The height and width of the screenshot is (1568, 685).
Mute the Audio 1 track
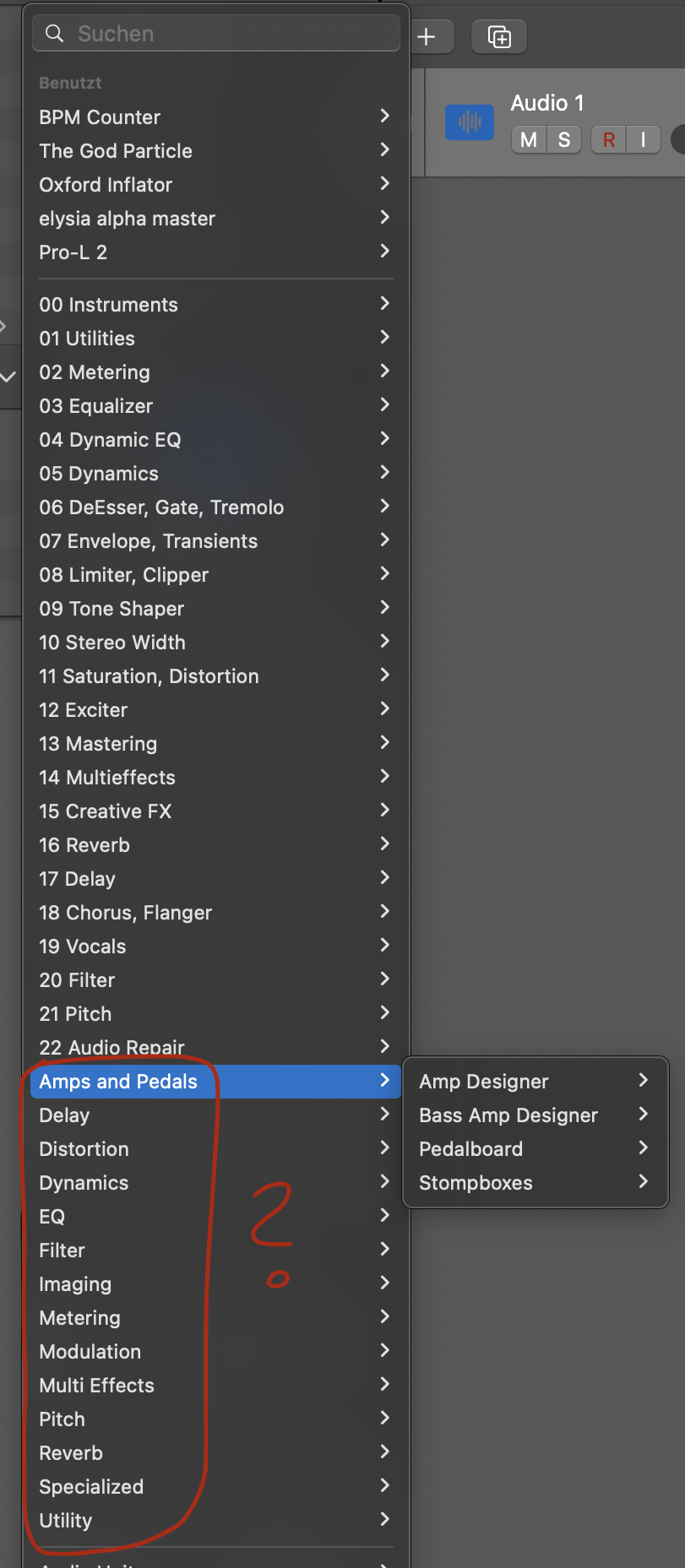pyautogui.click(x=529, y=139)
